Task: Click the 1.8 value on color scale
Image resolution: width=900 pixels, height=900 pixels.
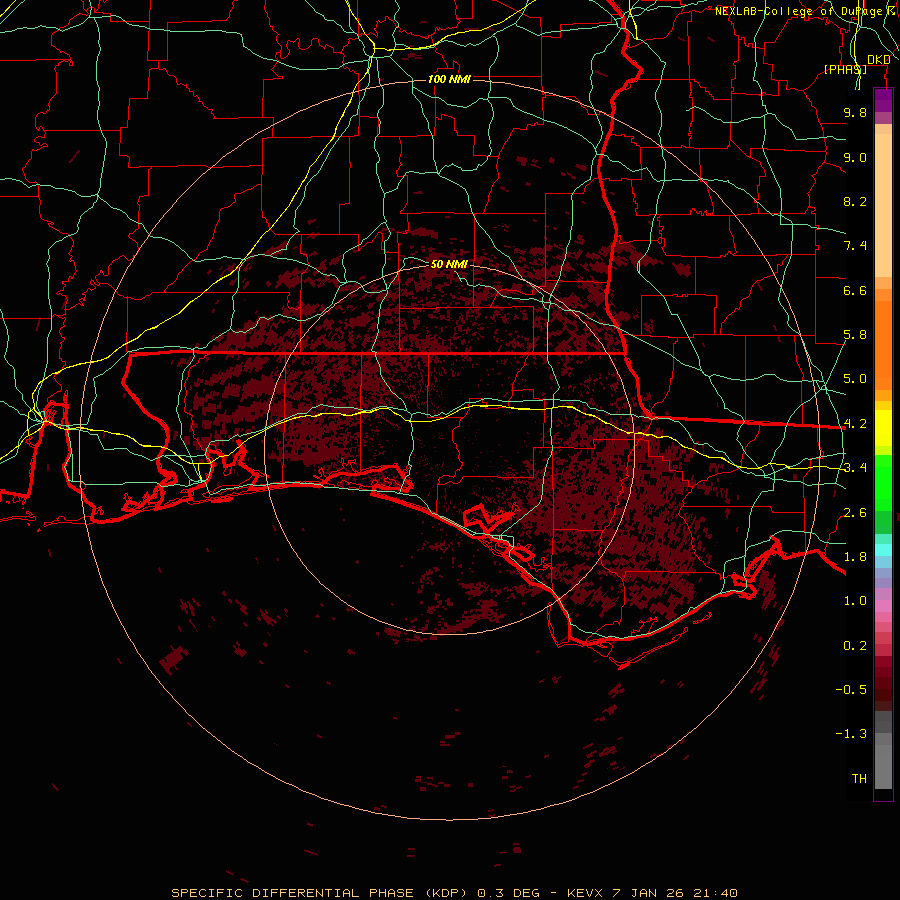Action: [855, 557]
